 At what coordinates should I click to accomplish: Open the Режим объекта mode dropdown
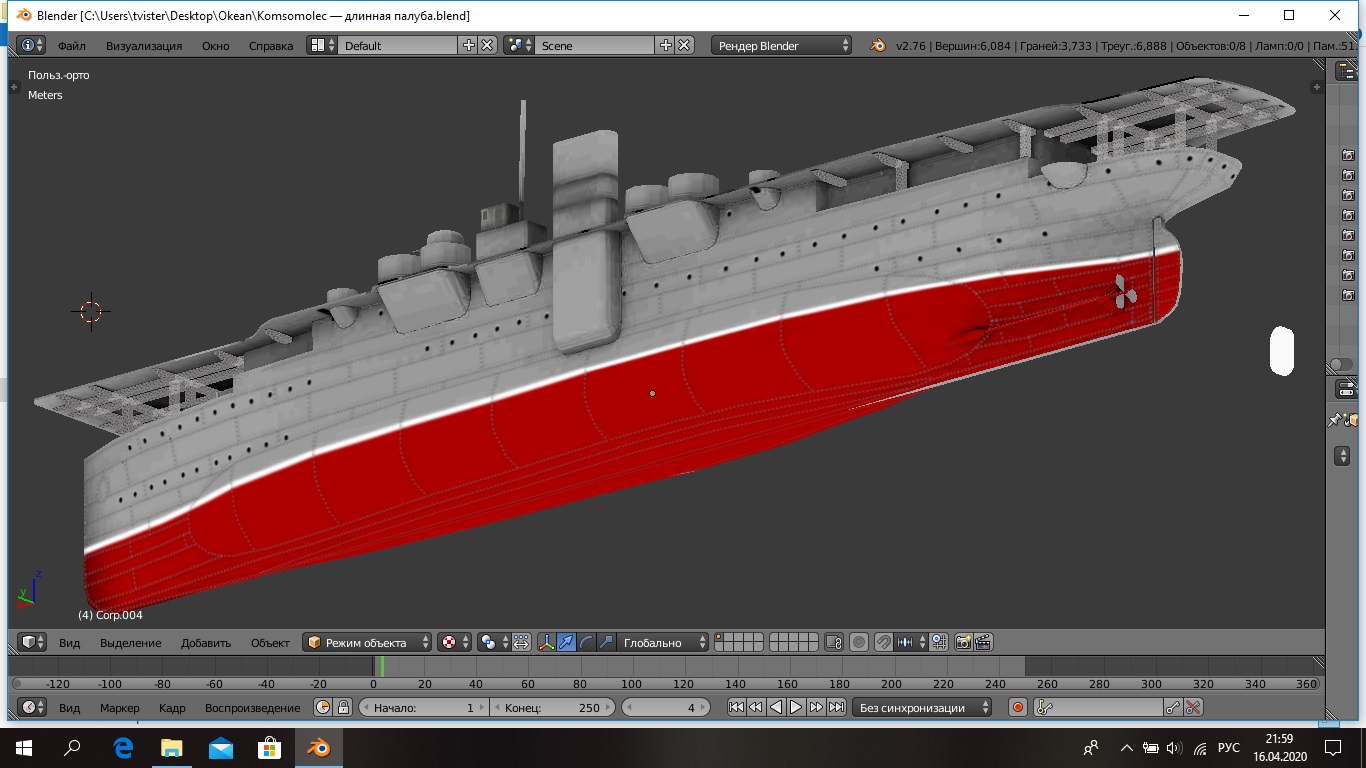pyautogui.click(x=367, y=643)
